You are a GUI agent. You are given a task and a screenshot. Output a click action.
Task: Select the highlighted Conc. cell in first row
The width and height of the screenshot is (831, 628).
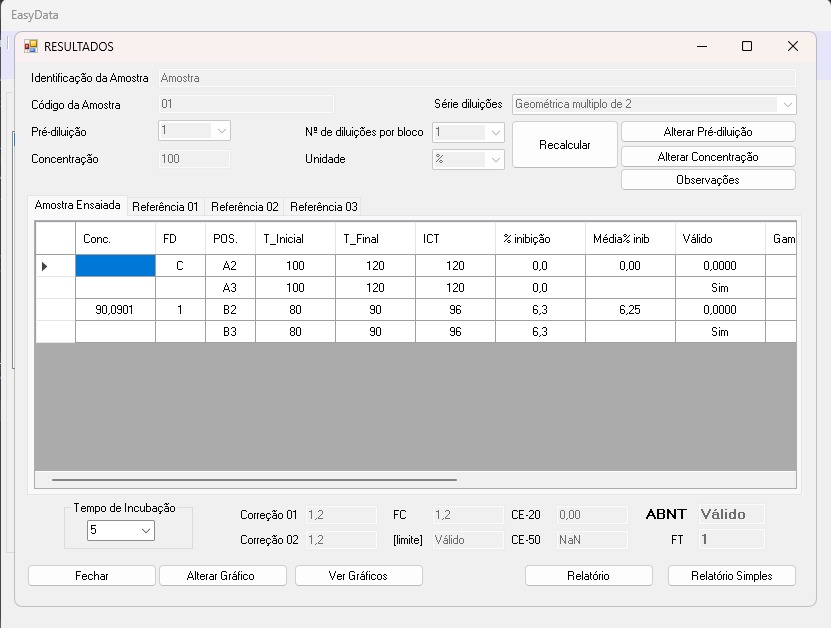tap(115, 266)
